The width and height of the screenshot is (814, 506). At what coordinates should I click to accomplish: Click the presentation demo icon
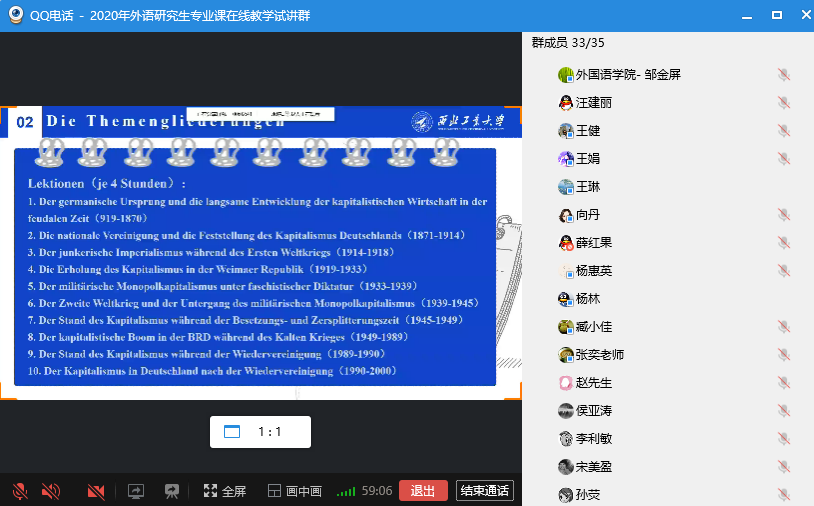172,491
